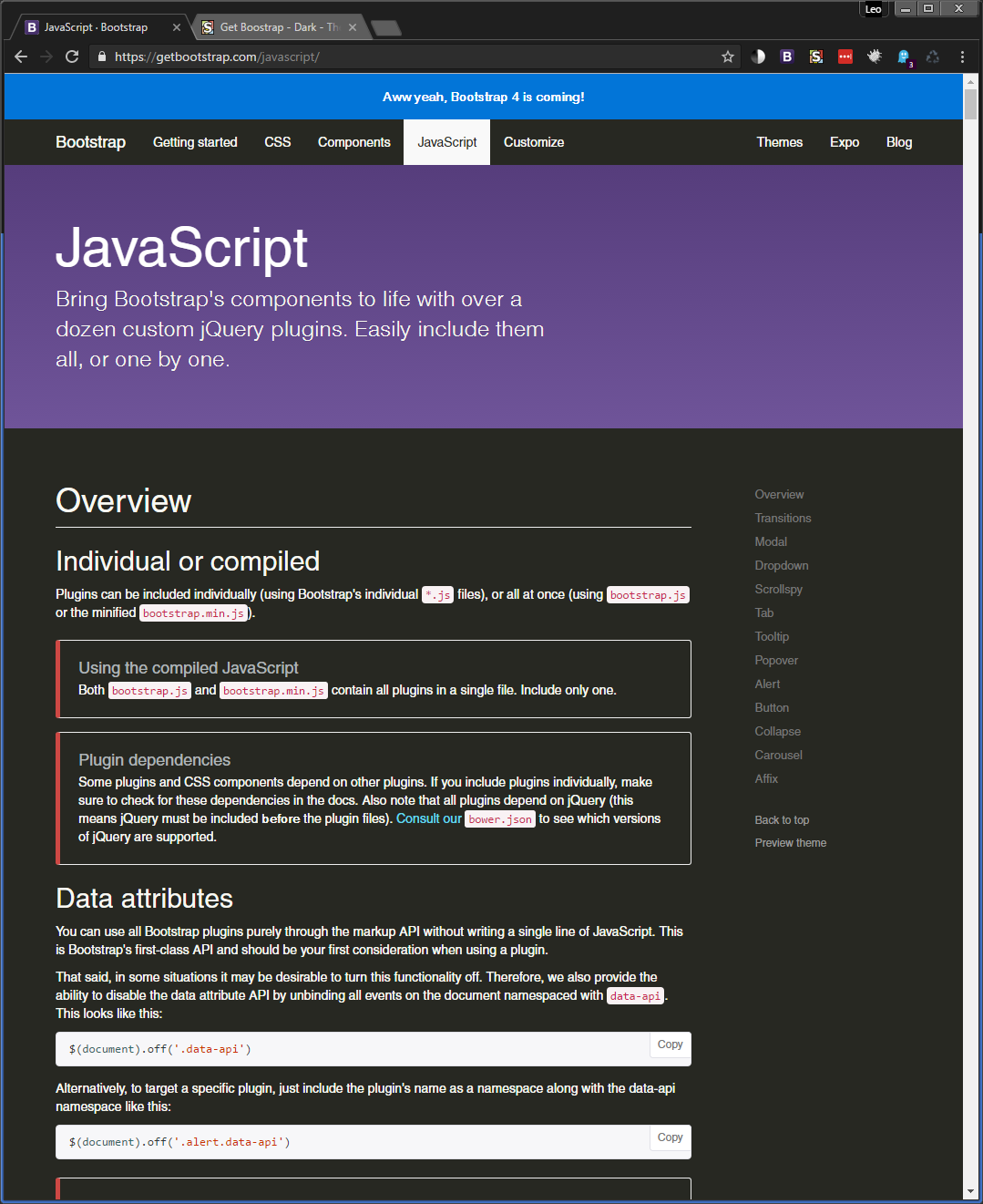Switch to the Get Bootstrap - Dark tab

278,27
